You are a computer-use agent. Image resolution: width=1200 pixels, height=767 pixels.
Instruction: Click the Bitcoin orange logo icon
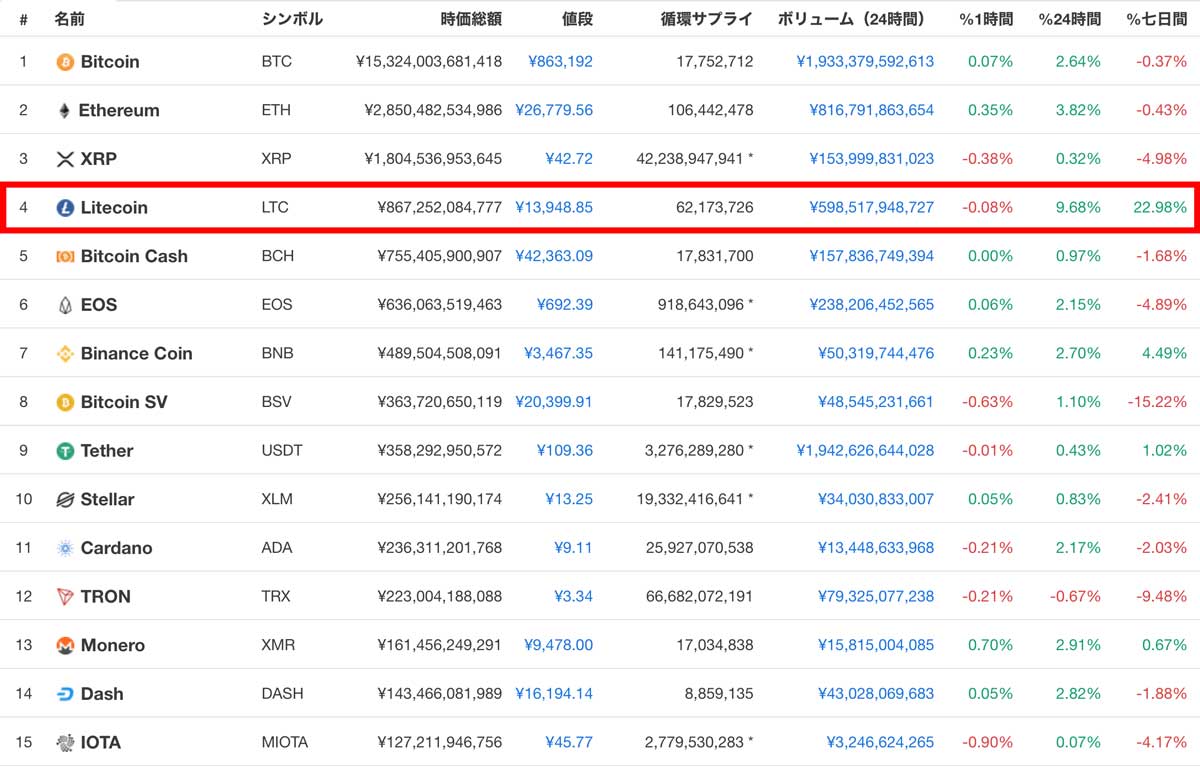click(x=65, y=62)
